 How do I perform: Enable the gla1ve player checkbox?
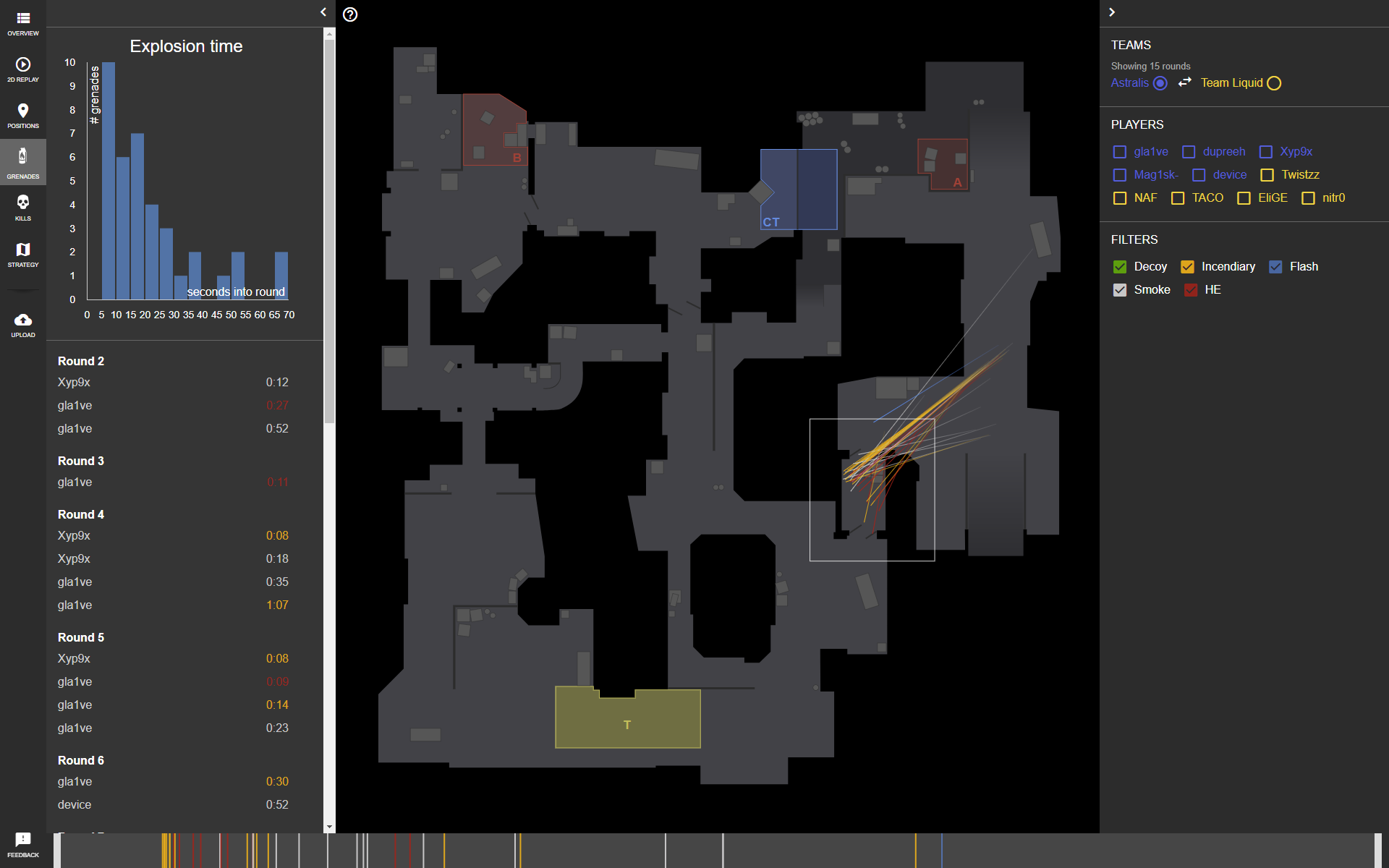1120,152
